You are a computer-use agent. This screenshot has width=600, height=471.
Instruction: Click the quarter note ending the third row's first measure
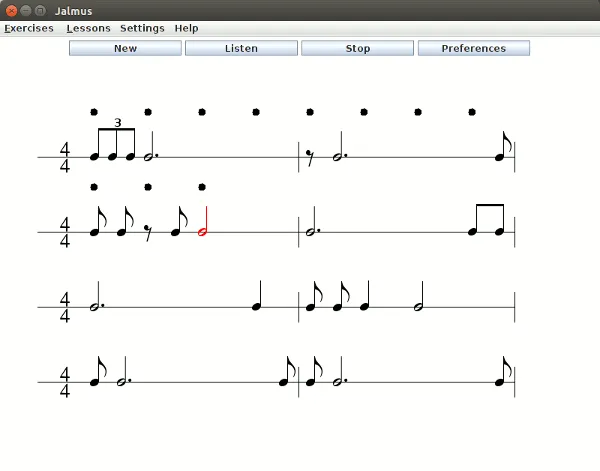click(257, 296)
